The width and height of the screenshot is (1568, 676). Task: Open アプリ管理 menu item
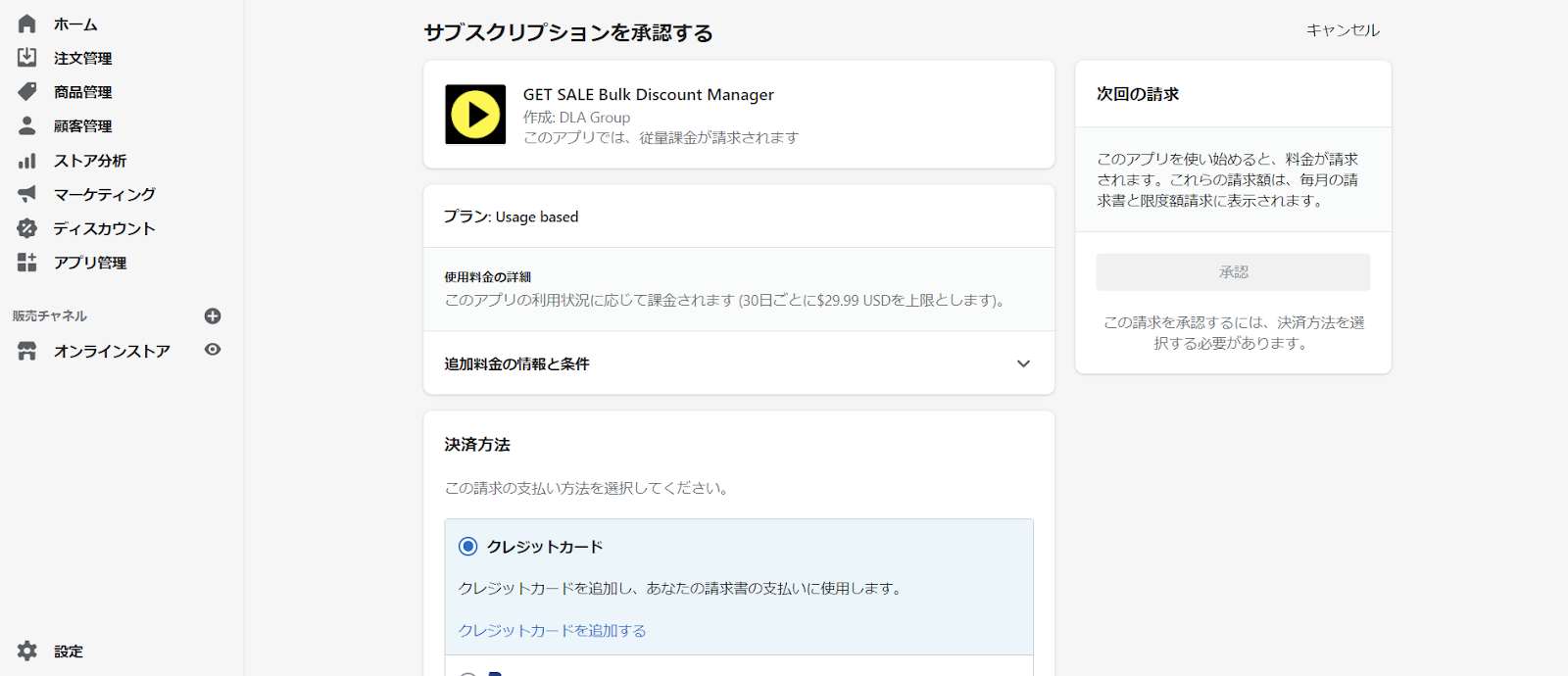pyautogui.click(x=90, y=263)
